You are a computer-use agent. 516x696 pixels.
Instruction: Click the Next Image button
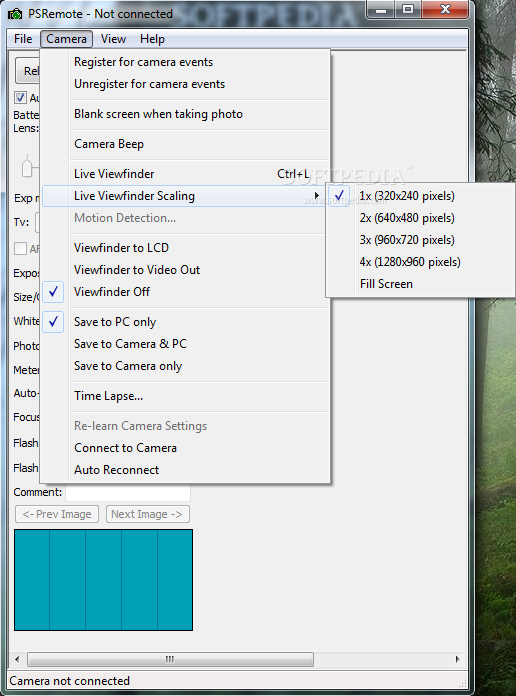point(147,514)
